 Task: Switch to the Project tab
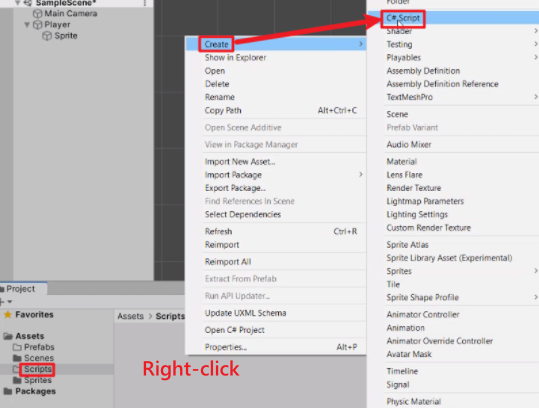(x=23, y=289)
